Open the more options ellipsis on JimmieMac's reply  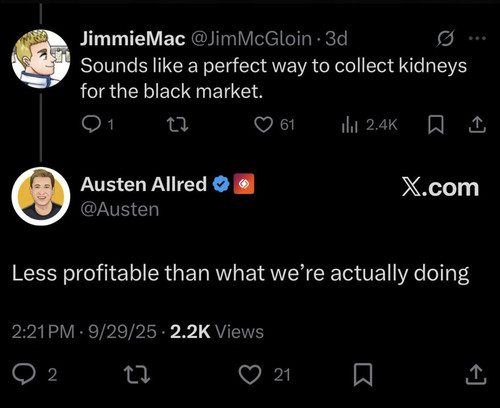(x=477, y=38)
